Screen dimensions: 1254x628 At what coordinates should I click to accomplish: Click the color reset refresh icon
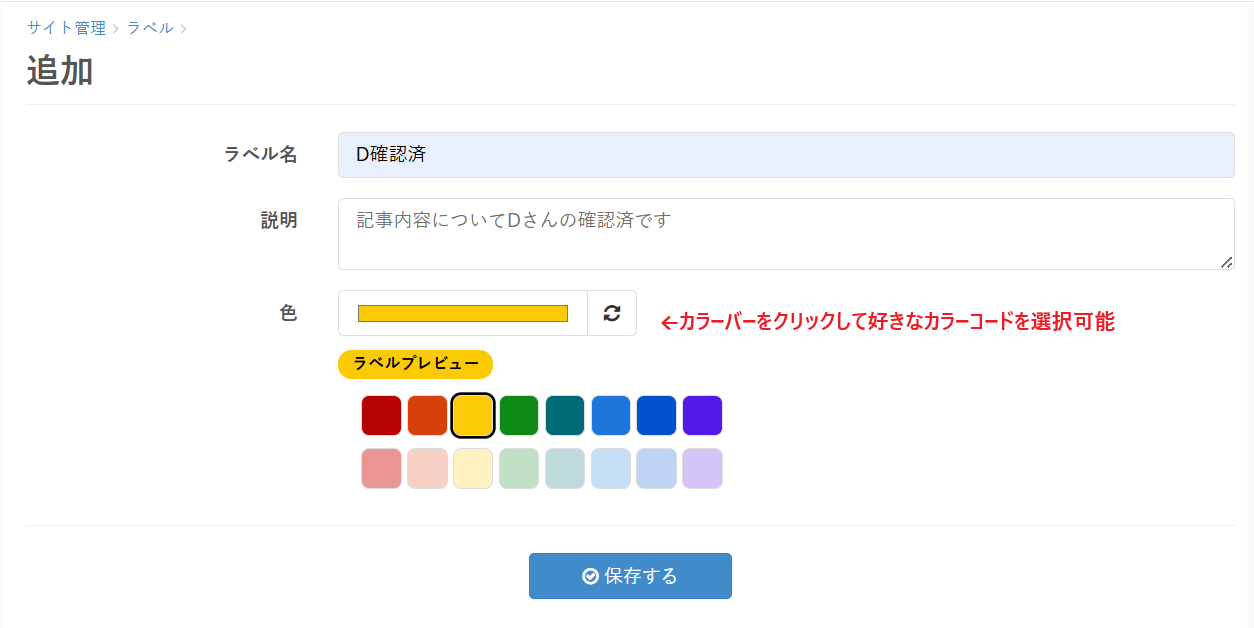click(x=612, y=313)
